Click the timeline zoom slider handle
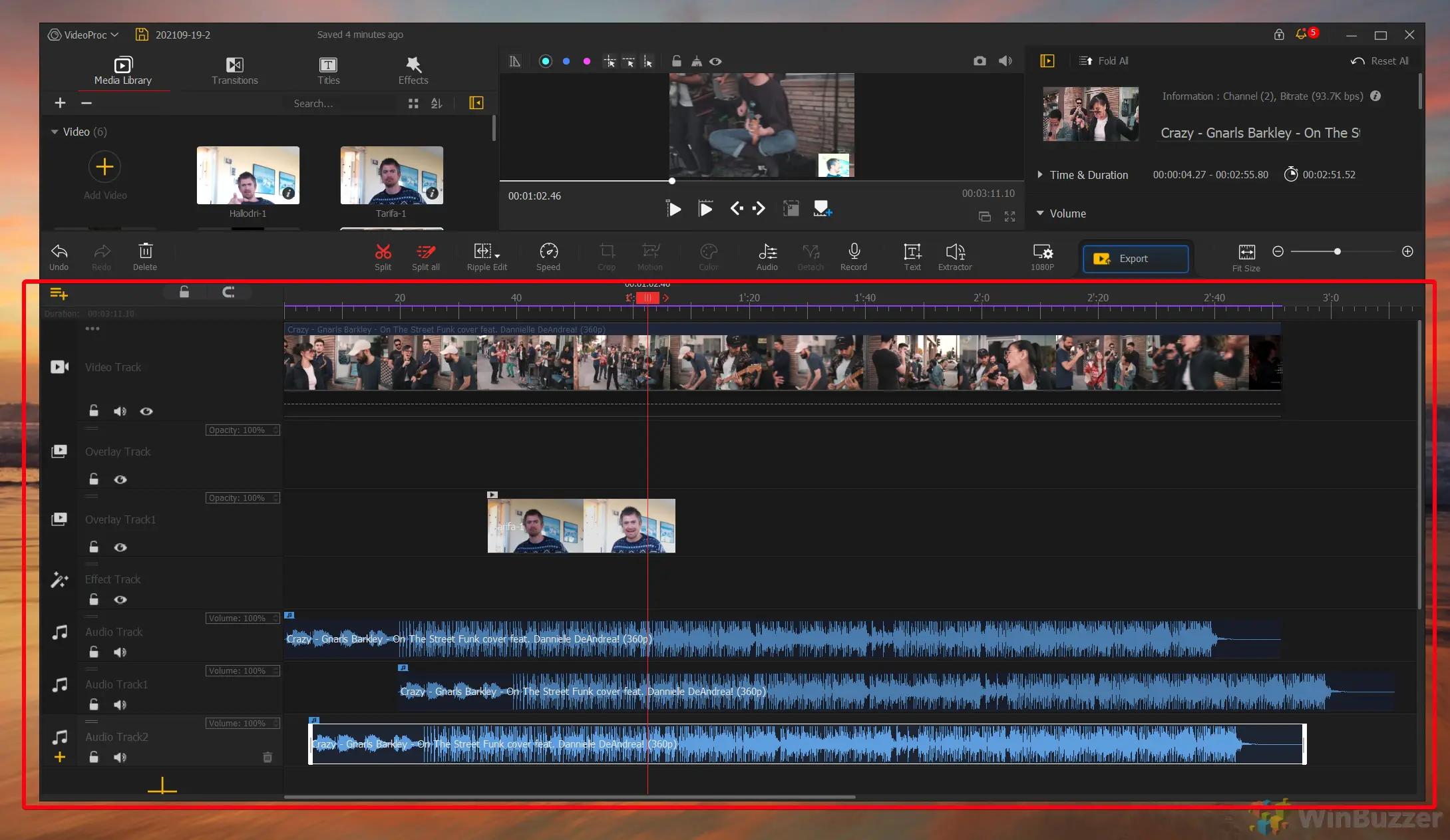This screenshot has width=1450, height=840. coord(1337,251)
